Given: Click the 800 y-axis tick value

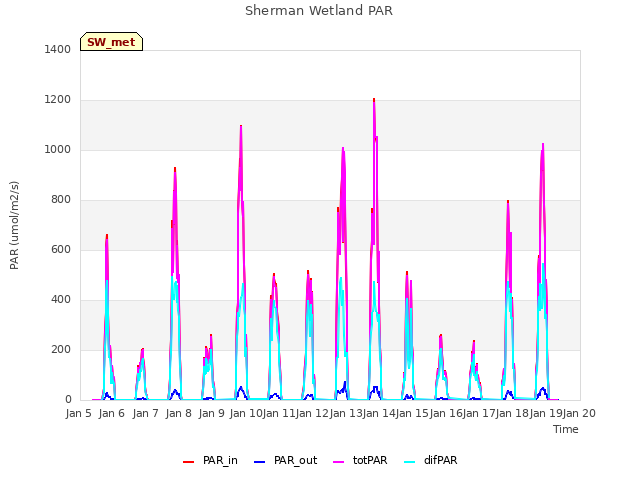Looking at the screenshot, I should click(x=61, y=200).
